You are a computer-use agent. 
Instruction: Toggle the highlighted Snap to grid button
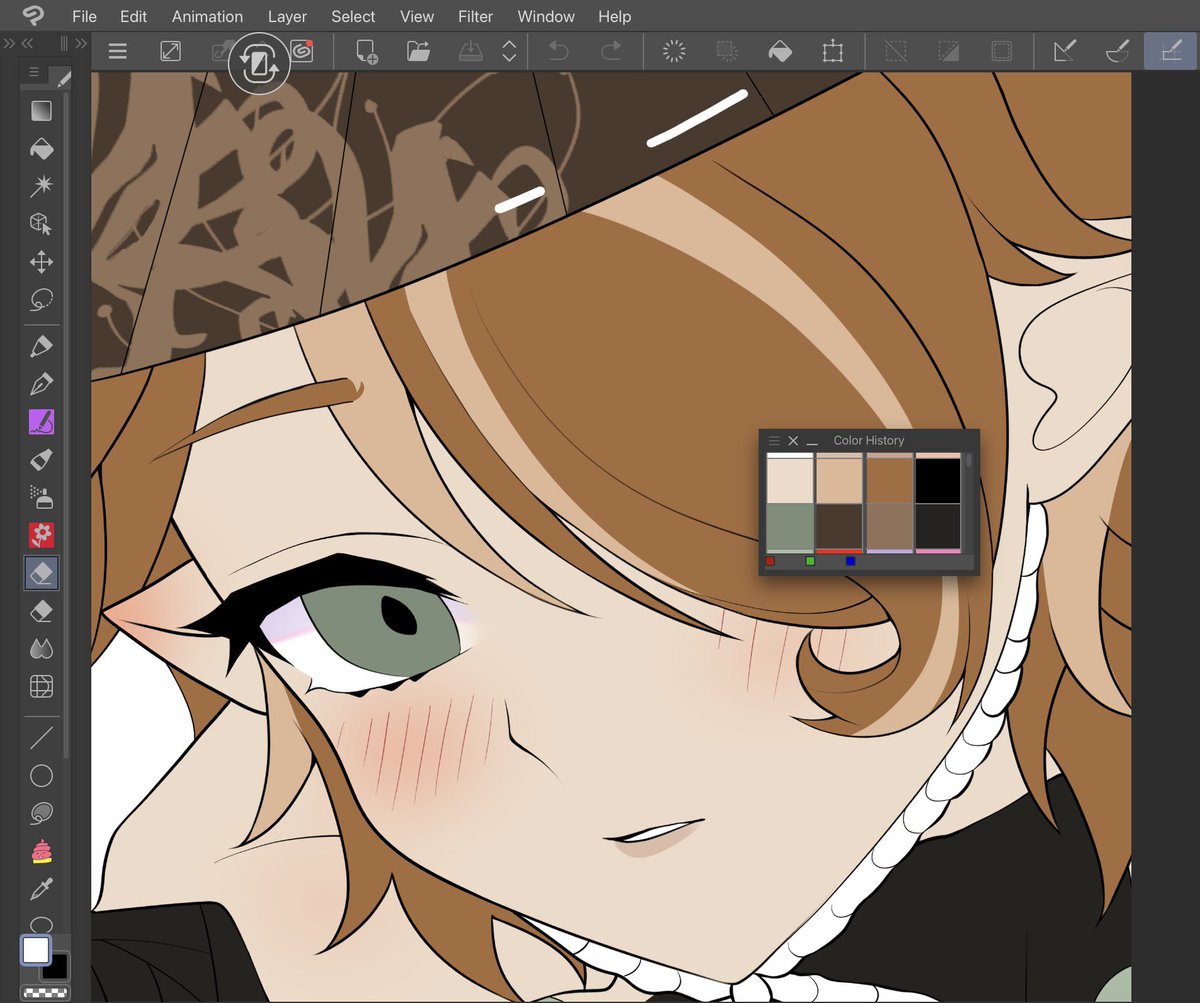(x=1169, y=52)
